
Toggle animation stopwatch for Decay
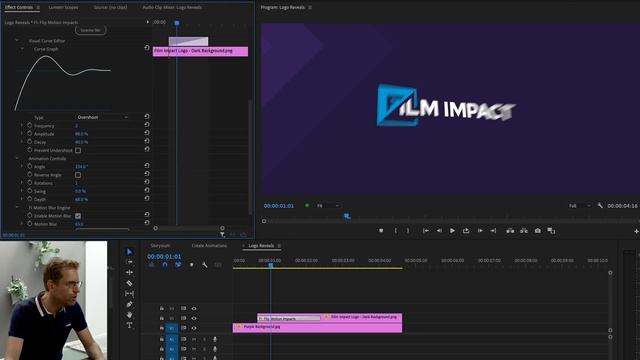pos(30,142)
